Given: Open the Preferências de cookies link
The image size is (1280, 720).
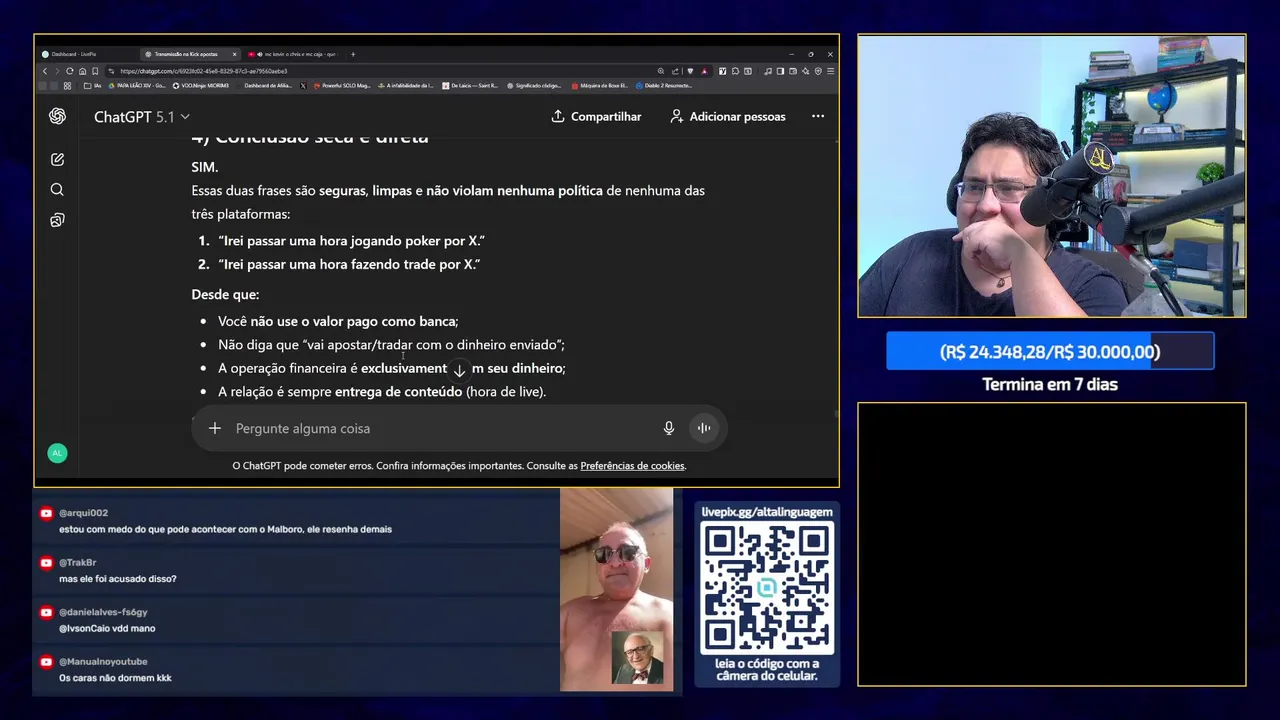Looking at the screenshot, I should tap(632, 466).
